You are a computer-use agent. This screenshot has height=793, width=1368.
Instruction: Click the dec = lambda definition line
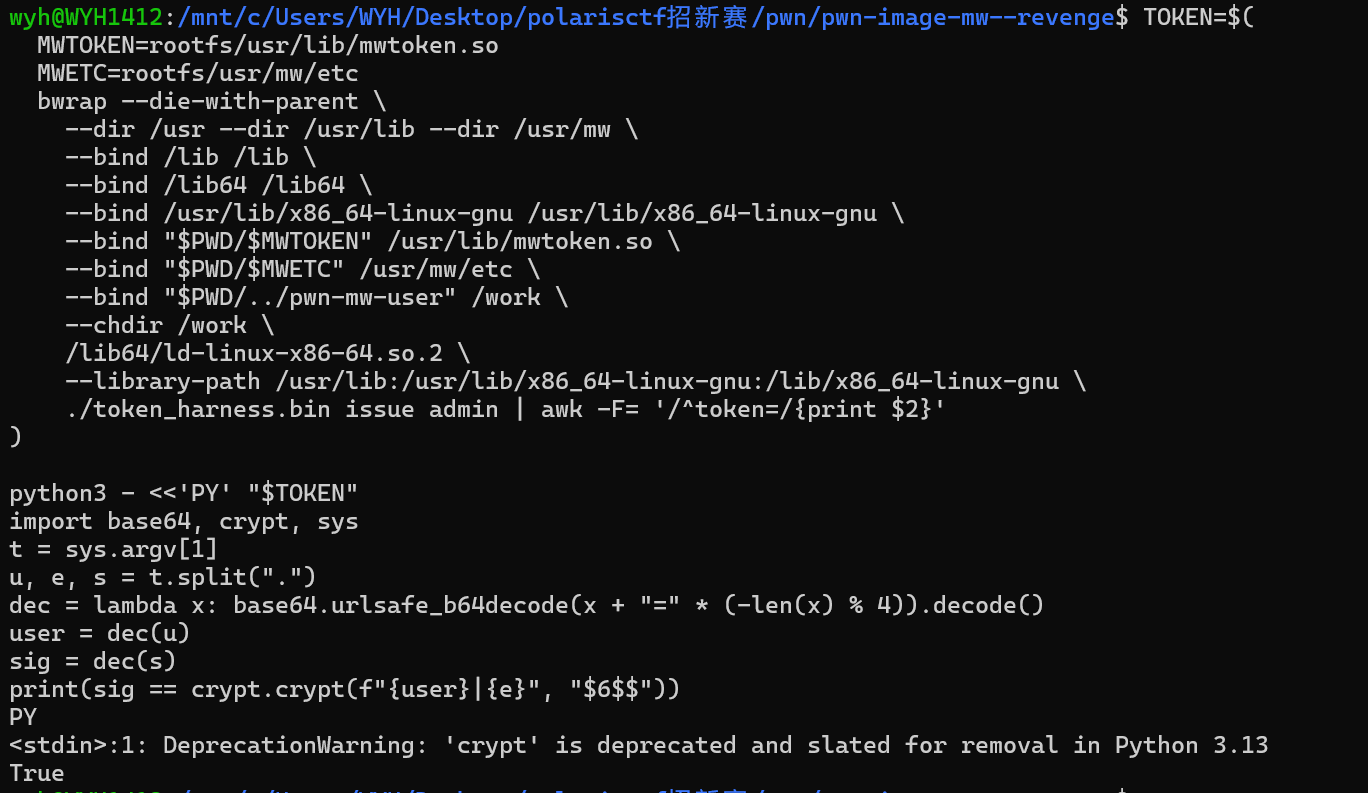[x=526, y=605]
